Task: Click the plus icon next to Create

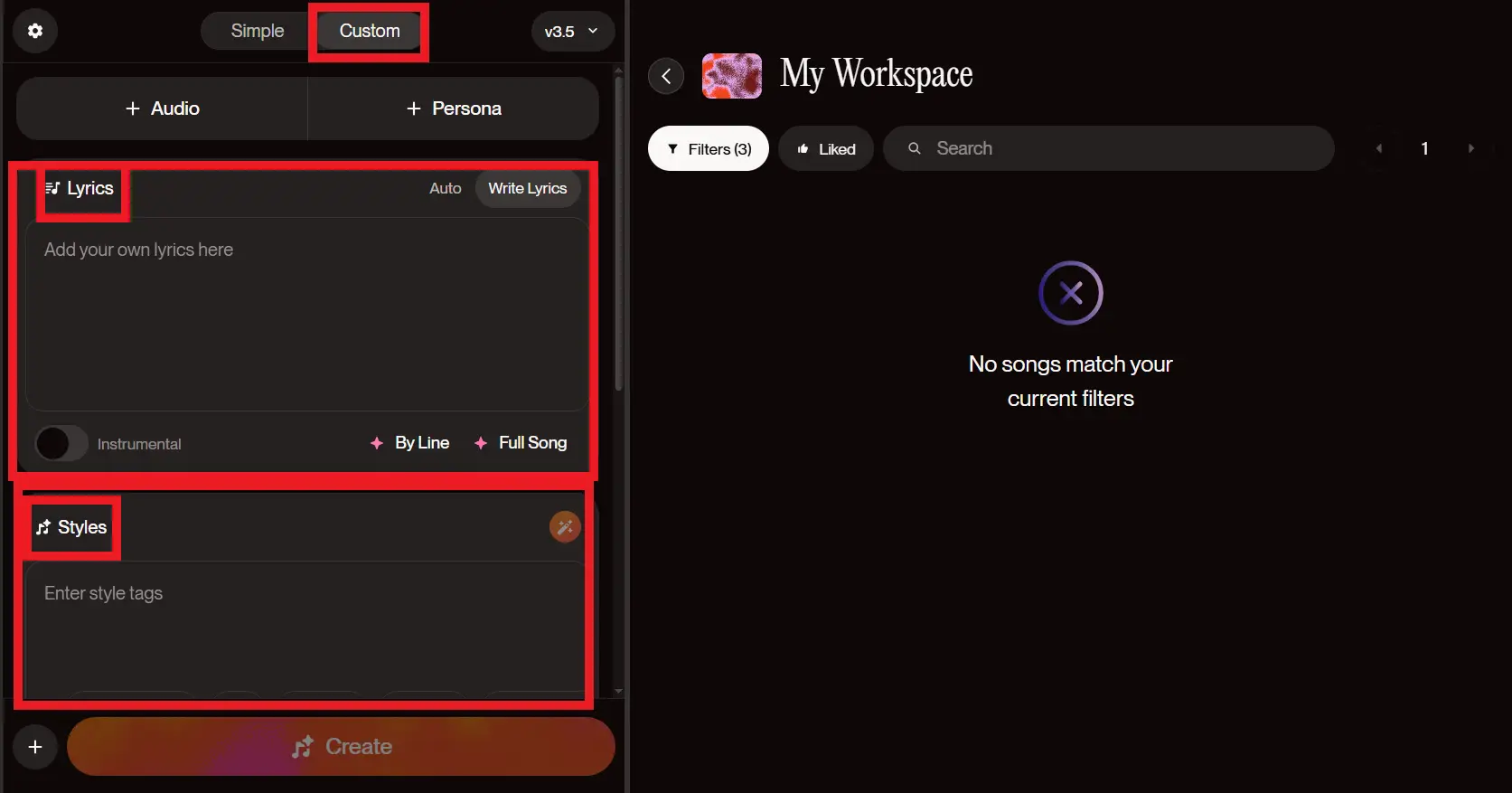Action: pyautogui.click(x=35, y=747)
